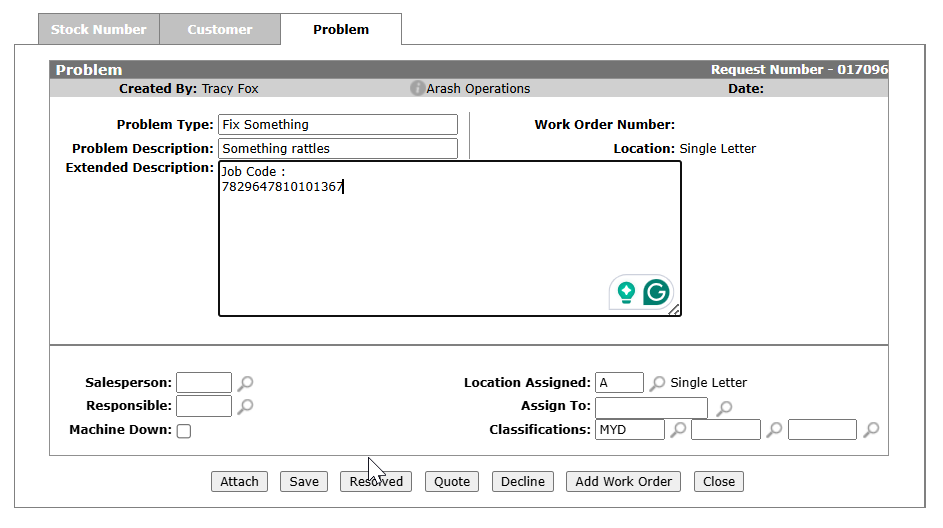Screen dimensions: 943x528
Task: Open the Assign To lookup icon
Action: tap(725, 408)
